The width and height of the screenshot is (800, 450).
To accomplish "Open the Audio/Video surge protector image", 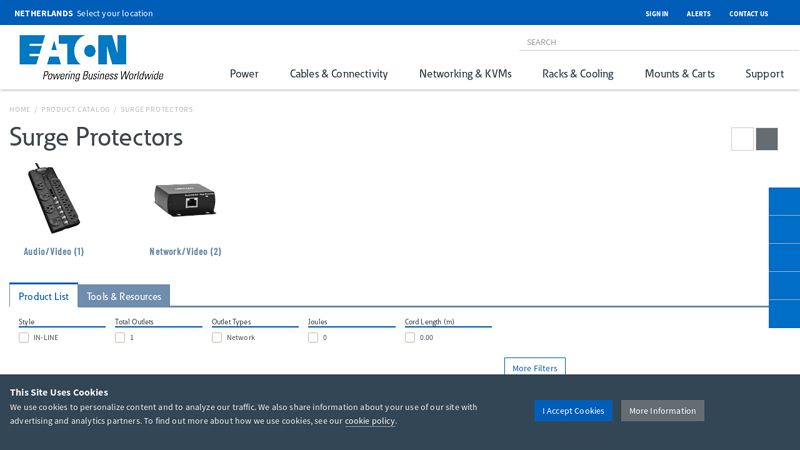I will pos(54,198).
